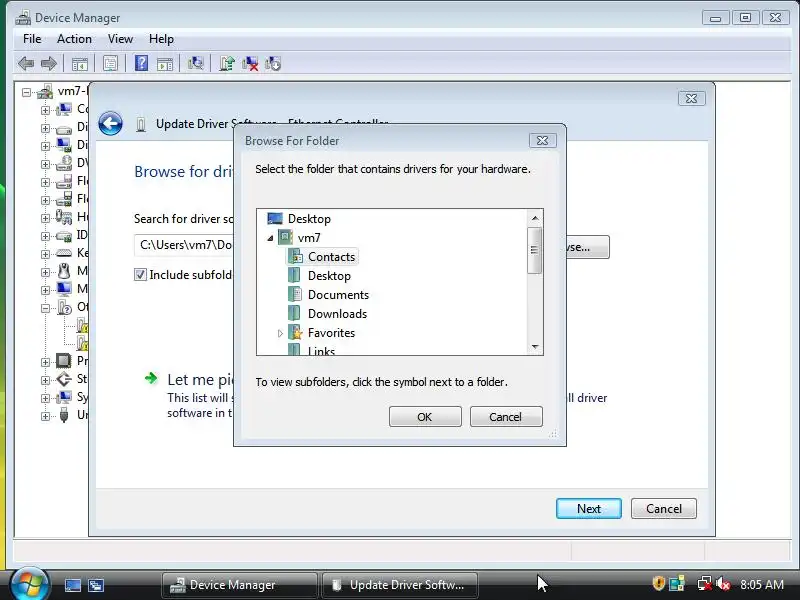Click the Update Driver Software toolbar icon
The height and width of the screenshot is (600, 800).
(x=227, y=63)
